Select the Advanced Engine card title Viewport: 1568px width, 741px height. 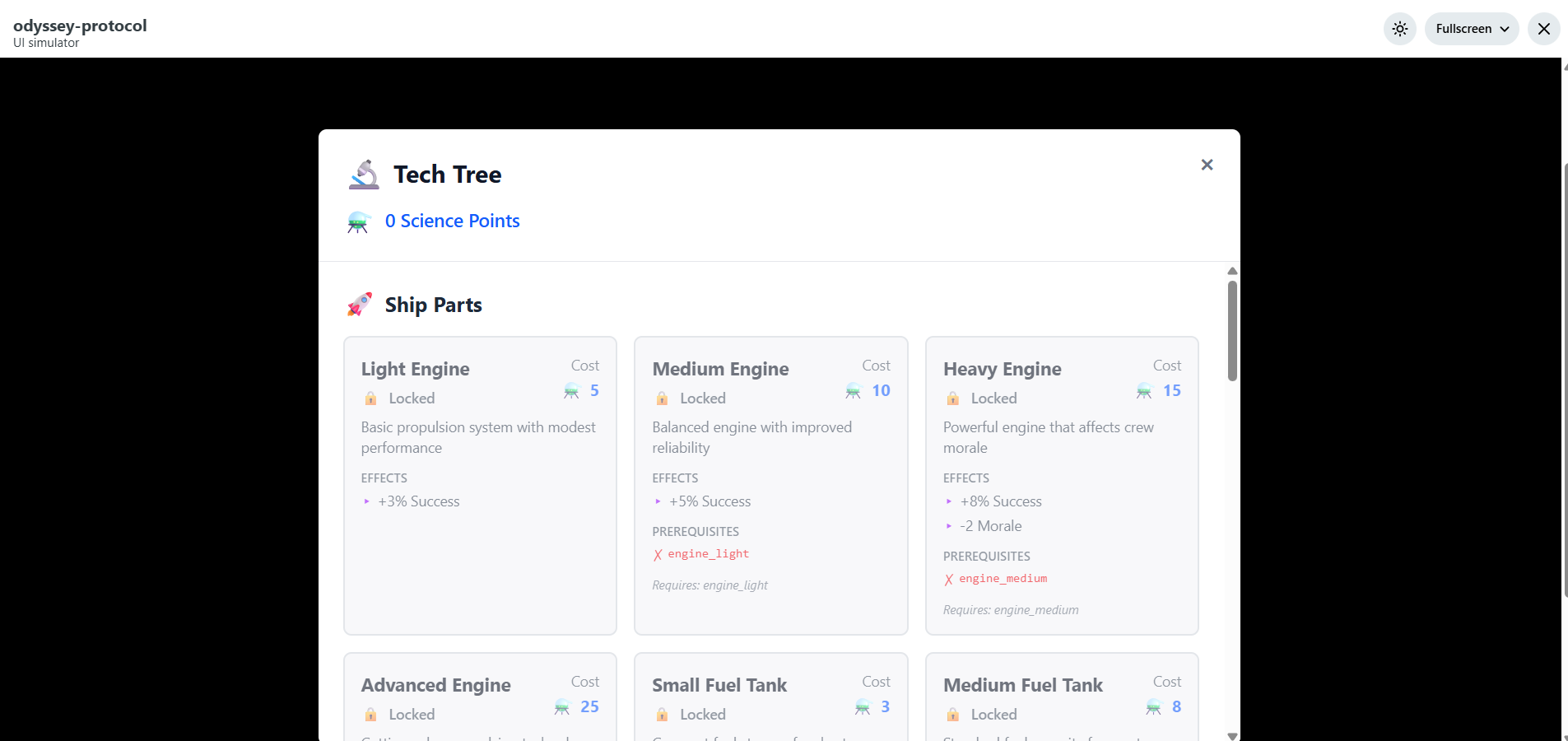(435, 685)
